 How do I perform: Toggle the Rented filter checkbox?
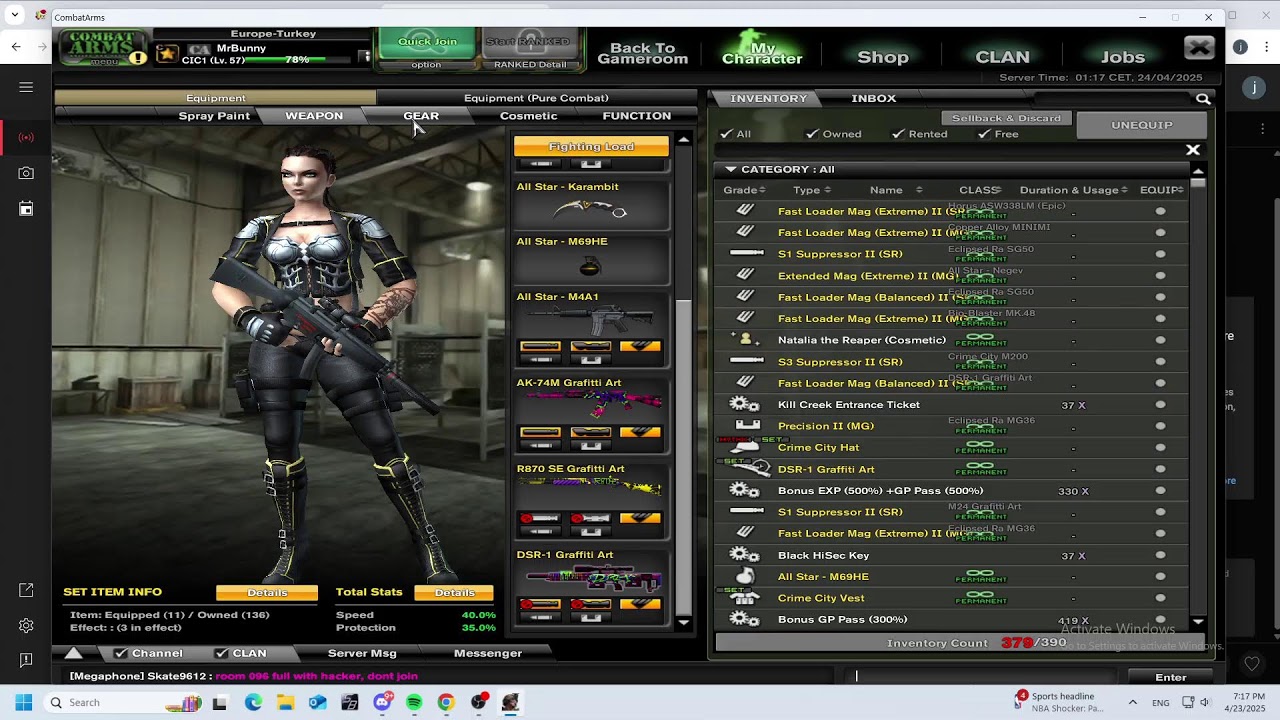tap(899, 134)
